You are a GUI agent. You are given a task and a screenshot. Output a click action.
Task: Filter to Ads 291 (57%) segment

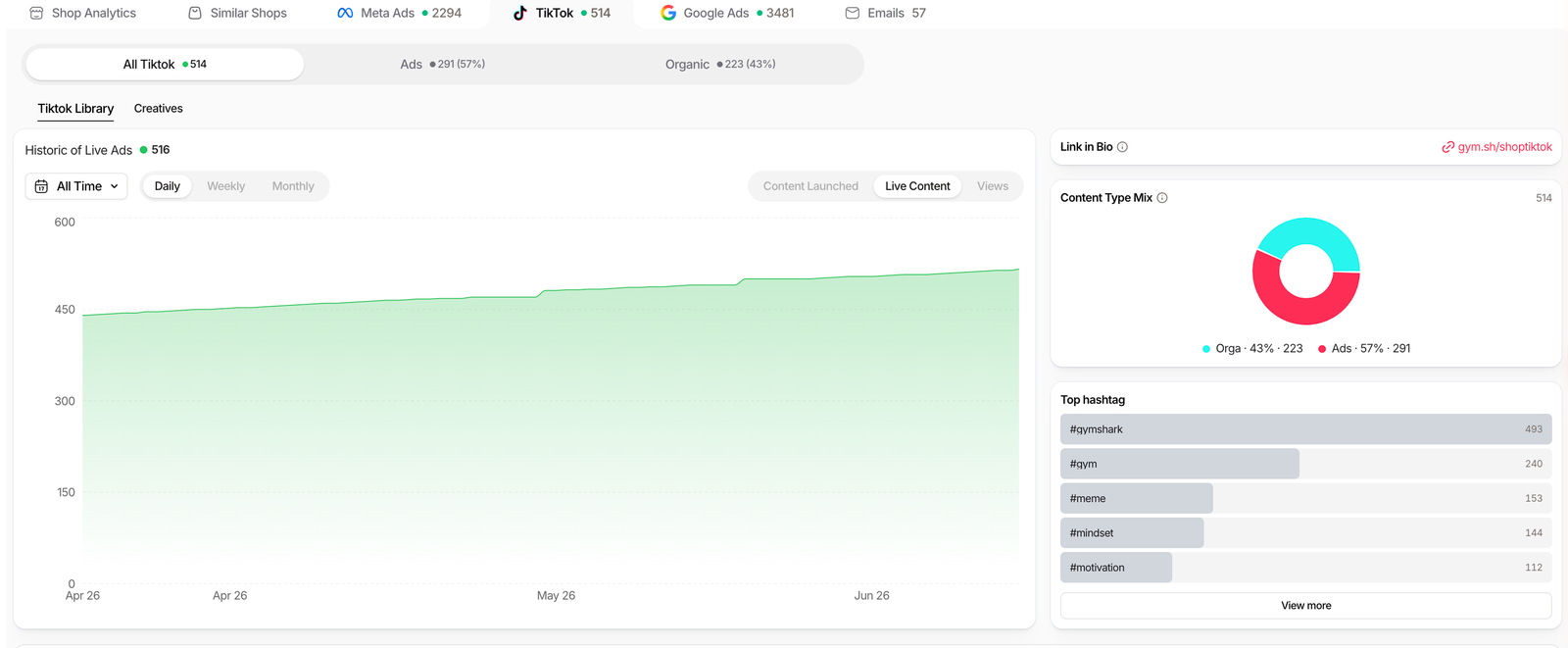[x=442, y=64]
